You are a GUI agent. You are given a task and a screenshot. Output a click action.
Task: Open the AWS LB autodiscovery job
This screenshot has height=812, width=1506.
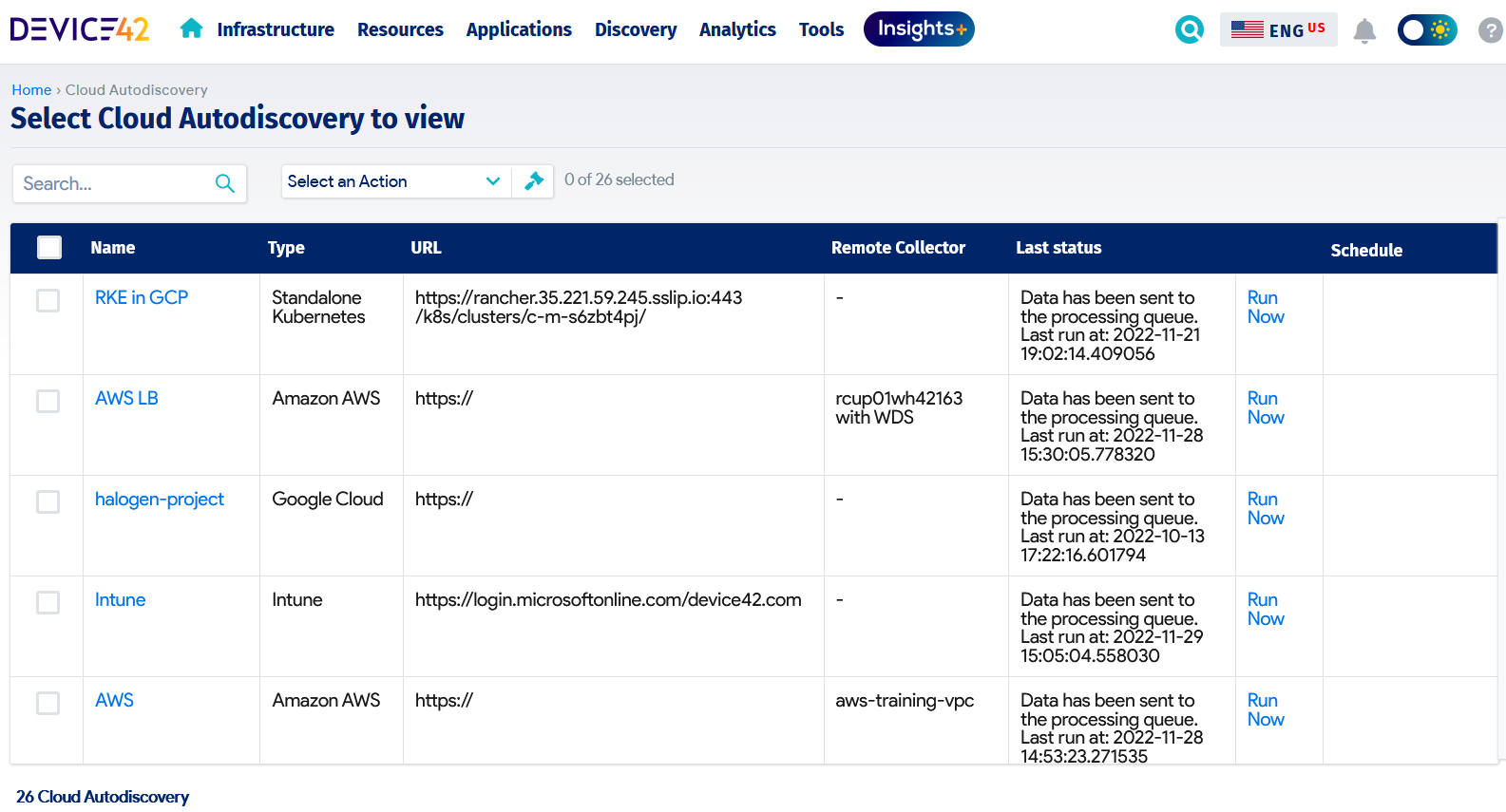[126, 398]
